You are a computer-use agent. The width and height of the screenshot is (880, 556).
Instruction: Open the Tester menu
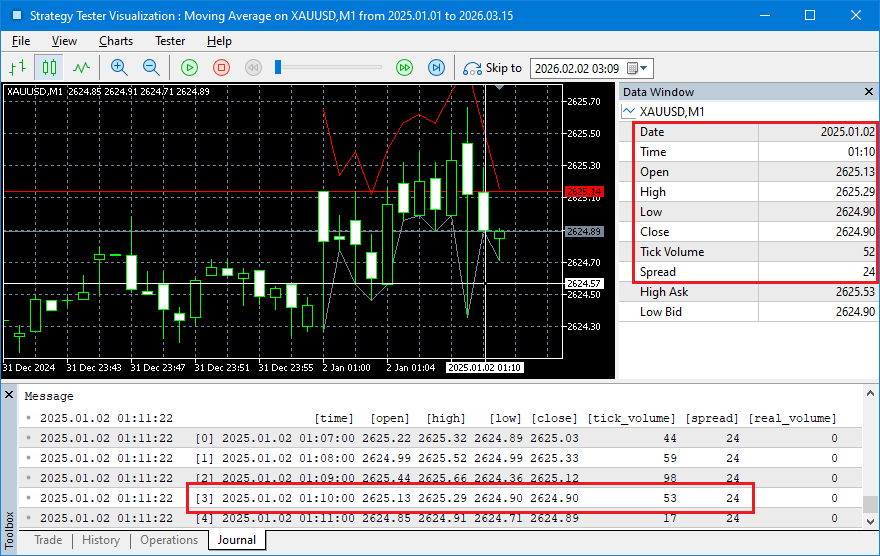(170, 41)
